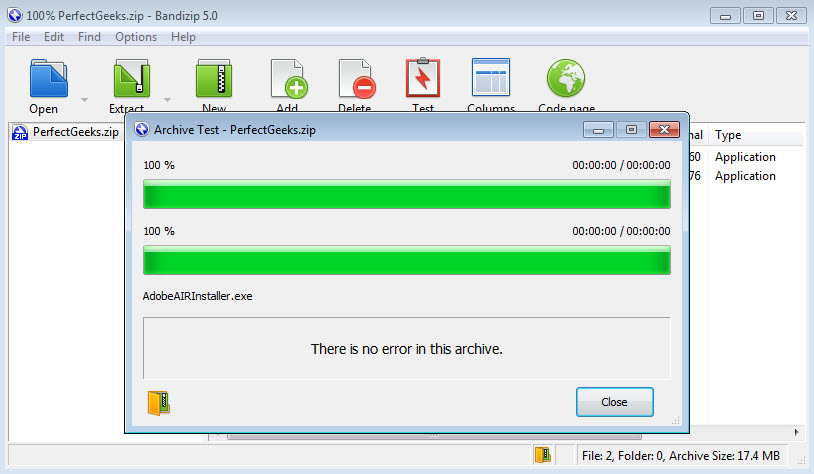Open the Options menu
Screen dimensions: 814x474
click(136, 37)
